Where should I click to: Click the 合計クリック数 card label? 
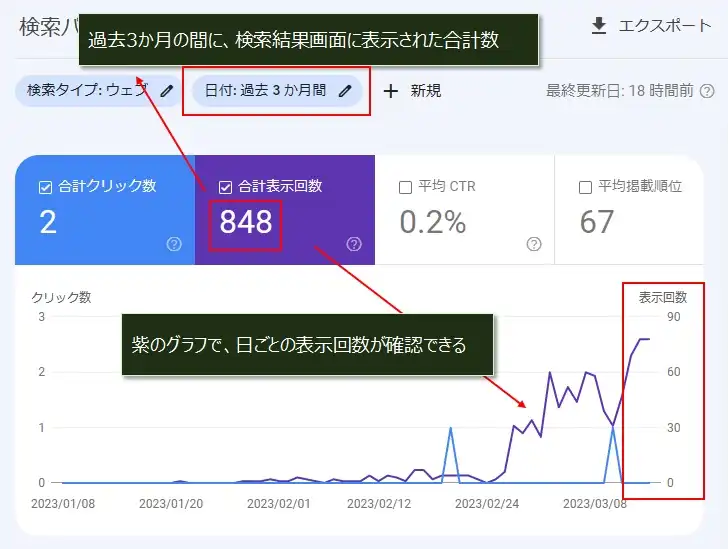[107, 186]
